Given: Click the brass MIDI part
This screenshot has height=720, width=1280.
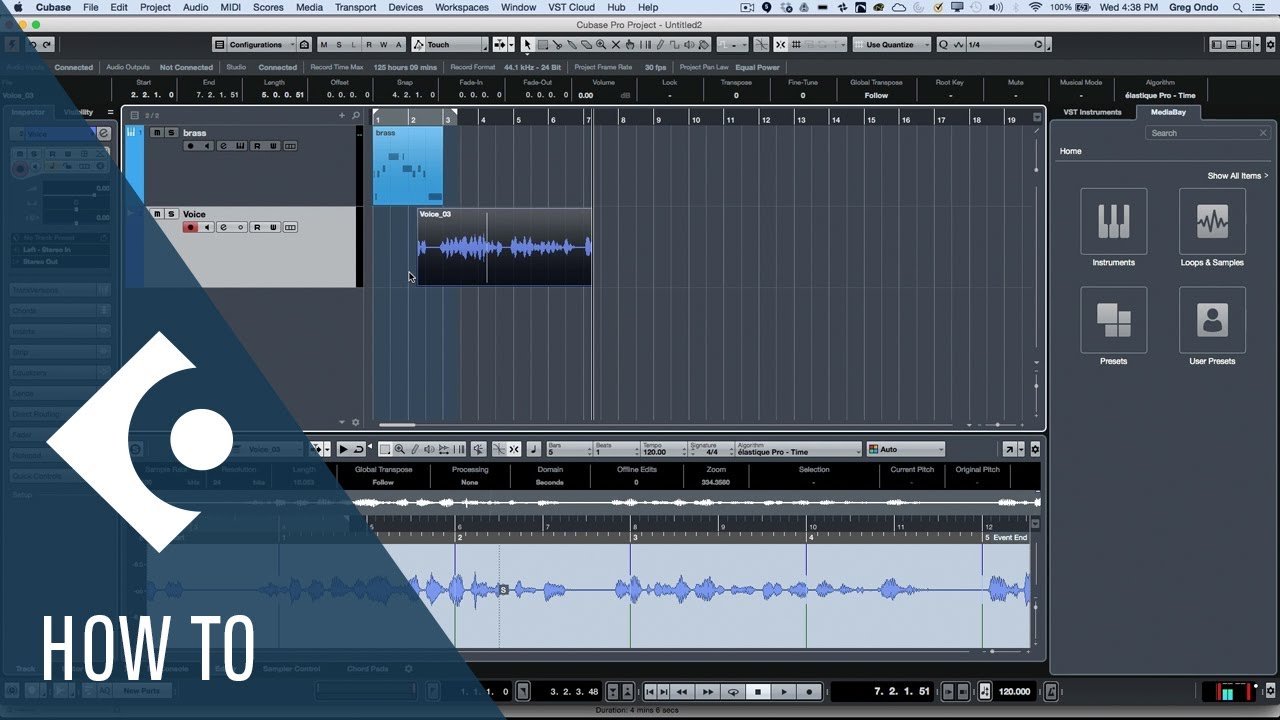Looking at the screenshot, I should point(408,166).
